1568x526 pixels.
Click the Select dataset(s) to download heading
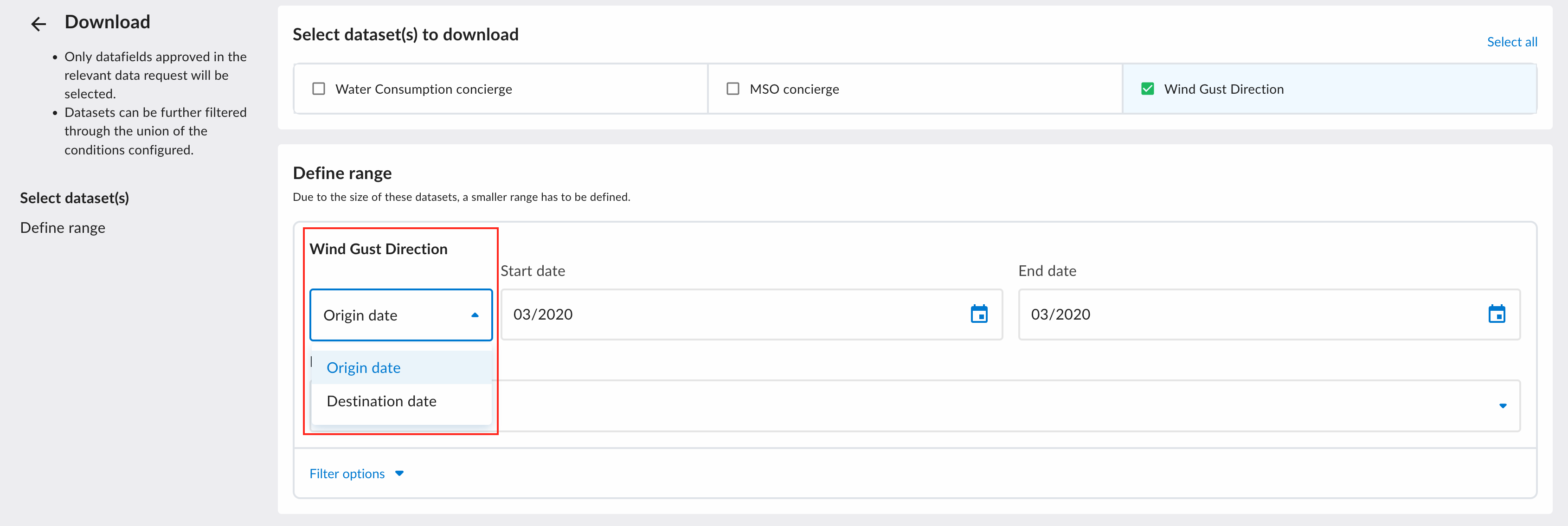pyautogui.click(x=405, y=35)
